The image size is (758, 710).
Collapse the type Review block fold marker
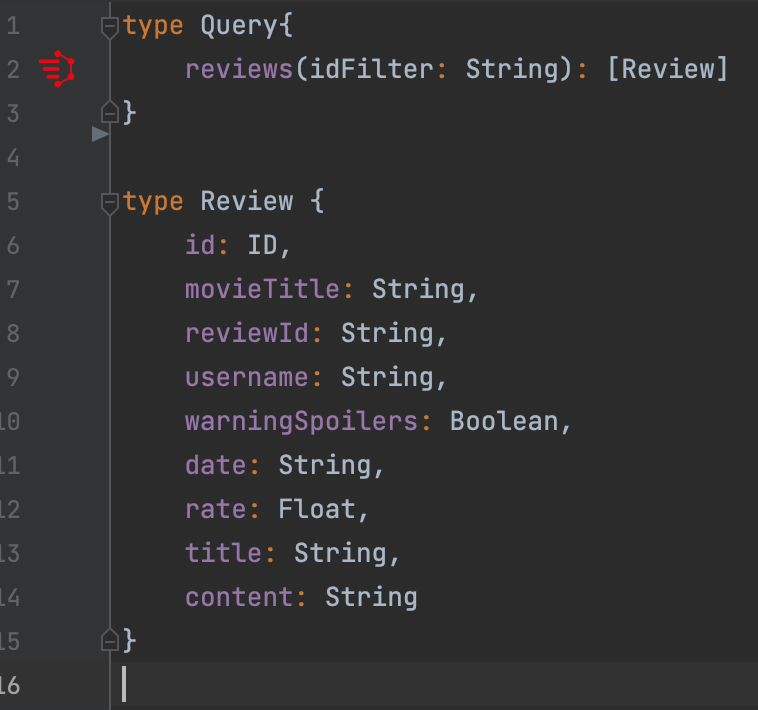pos(110,203)
